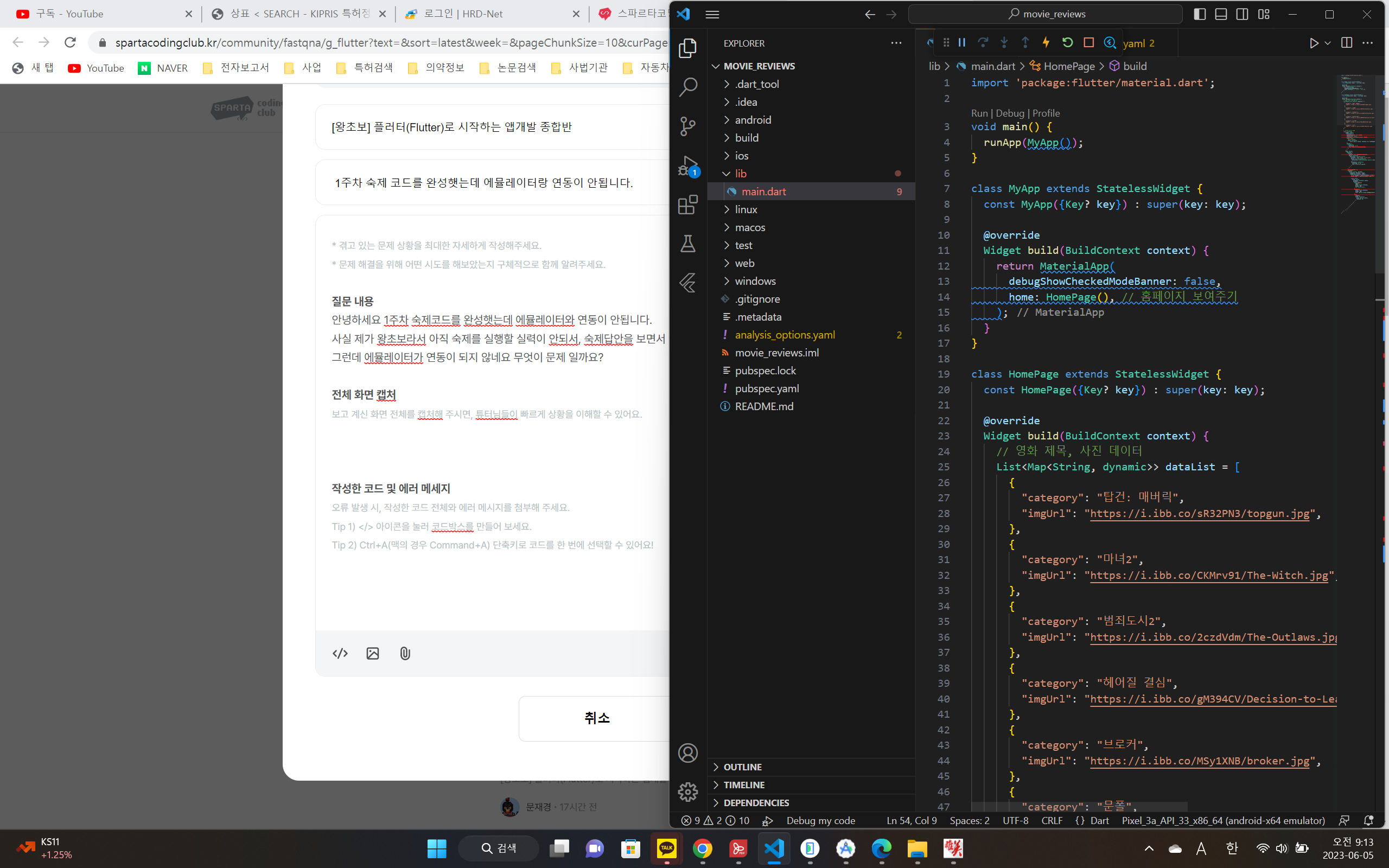
Task: Open VS Code notifications bell
Action: (x=1368, y=820)
